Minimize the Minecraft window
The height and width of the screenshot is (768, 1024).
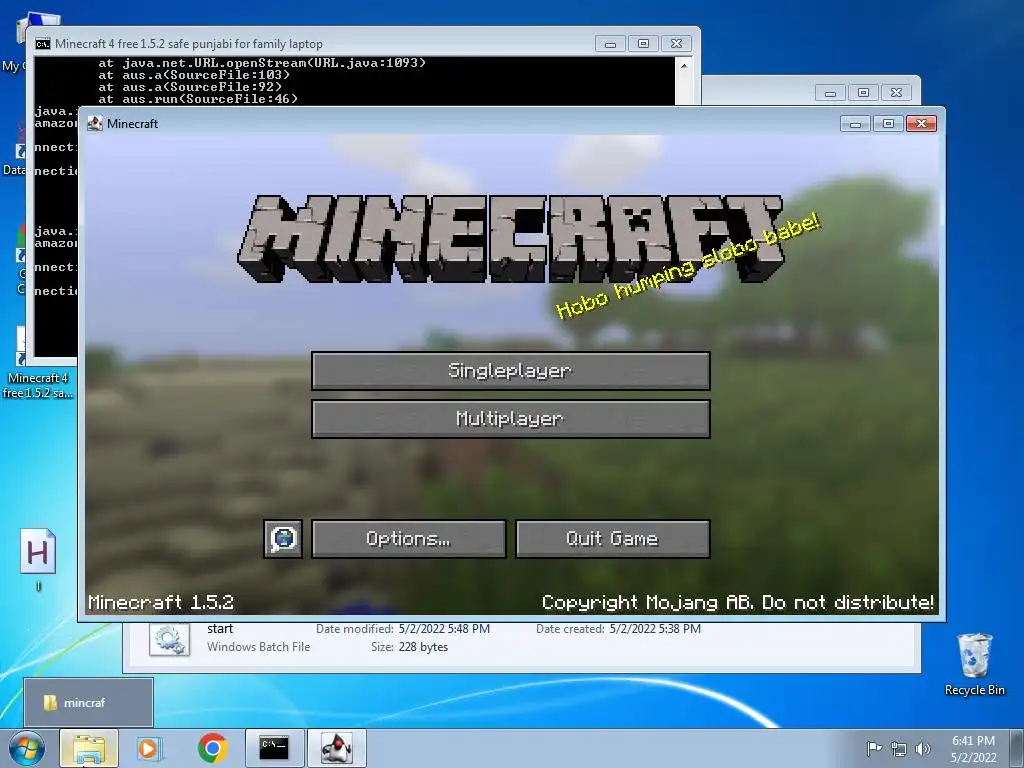coord(855,123)
